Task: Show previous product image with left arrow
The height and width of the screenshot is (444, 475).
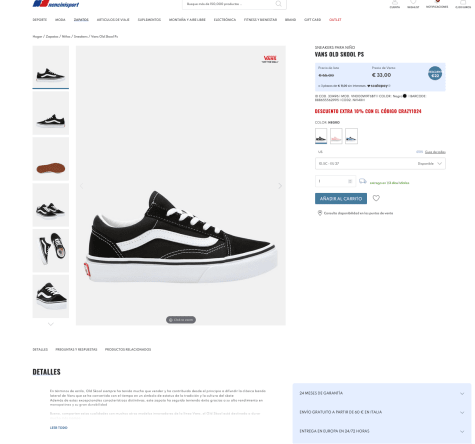Action: (82, 186)
